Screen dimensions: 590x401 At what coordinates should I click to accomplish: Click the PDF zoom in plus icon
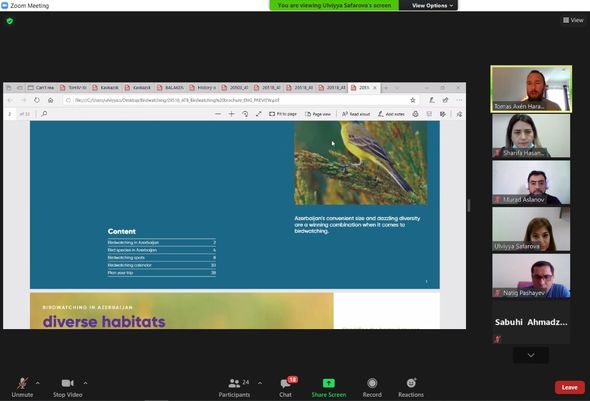click(231, 114)
